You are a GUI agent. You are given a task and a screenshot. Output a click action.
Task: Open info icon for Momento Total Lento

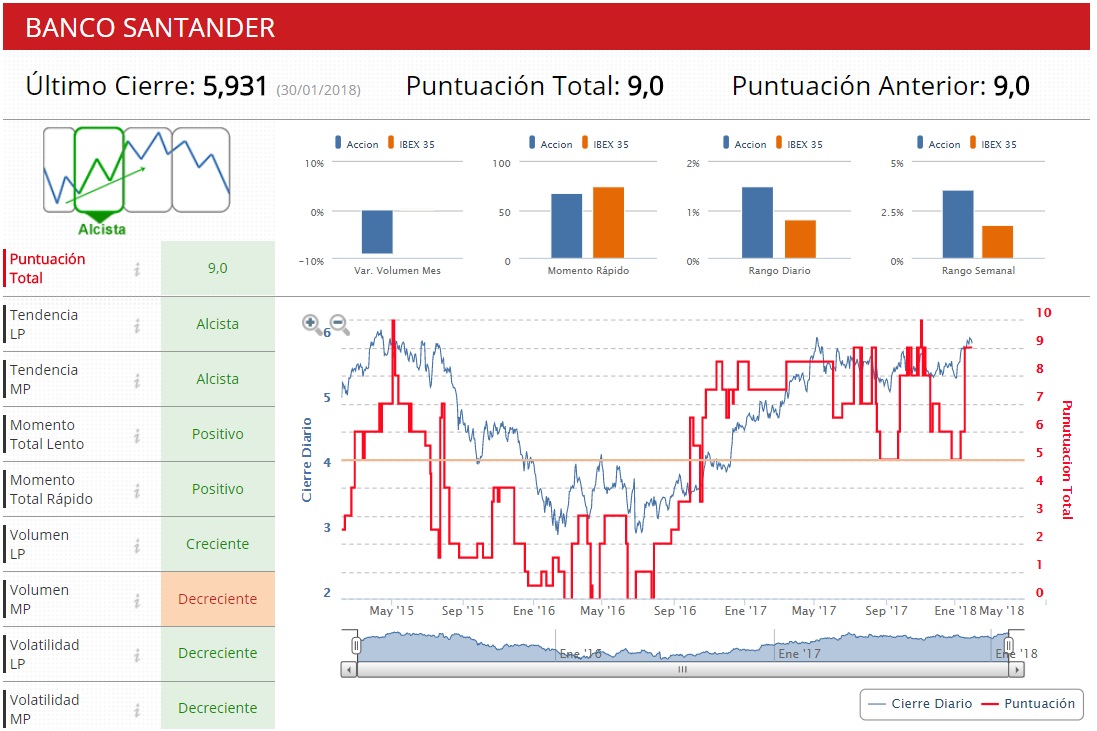pos(137,435)
